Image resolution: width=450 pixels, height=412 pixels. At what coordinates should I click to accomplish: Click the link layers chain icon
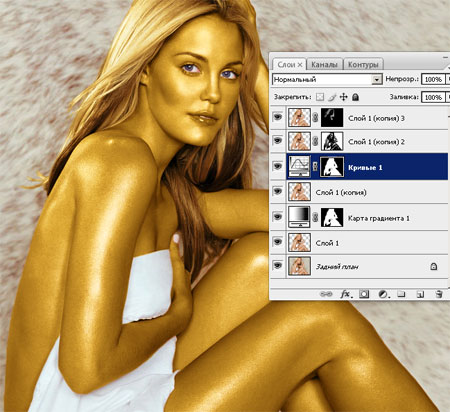pyautogui.click(x=326, y=294)
